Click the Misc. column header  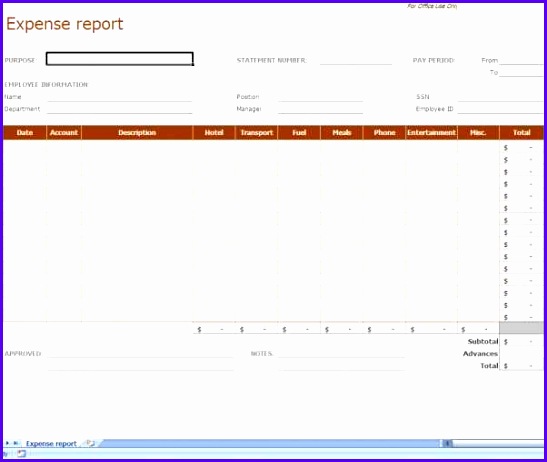(478, 133)
